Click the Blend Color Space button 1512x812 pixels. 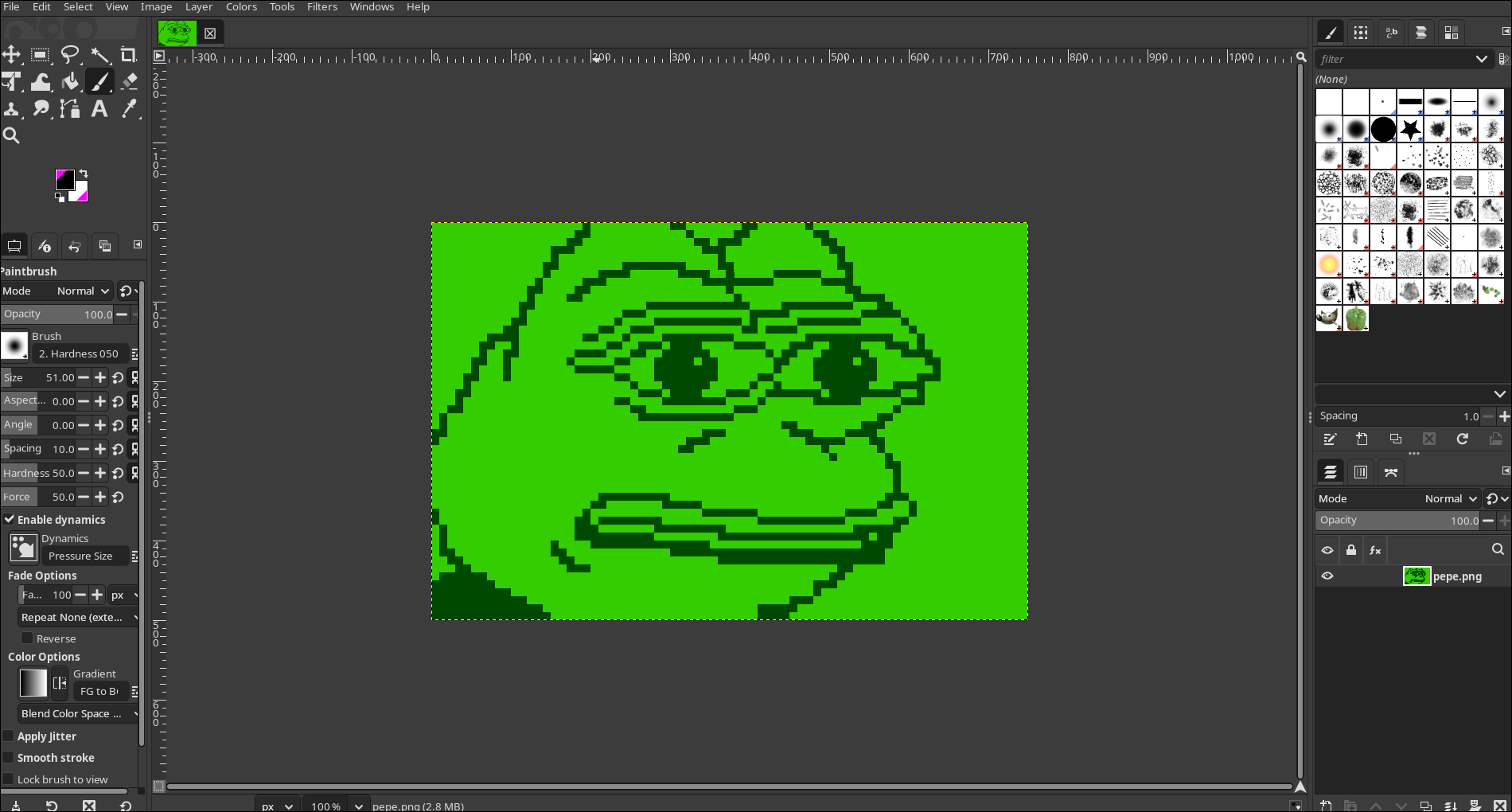[x=77, y=713]
